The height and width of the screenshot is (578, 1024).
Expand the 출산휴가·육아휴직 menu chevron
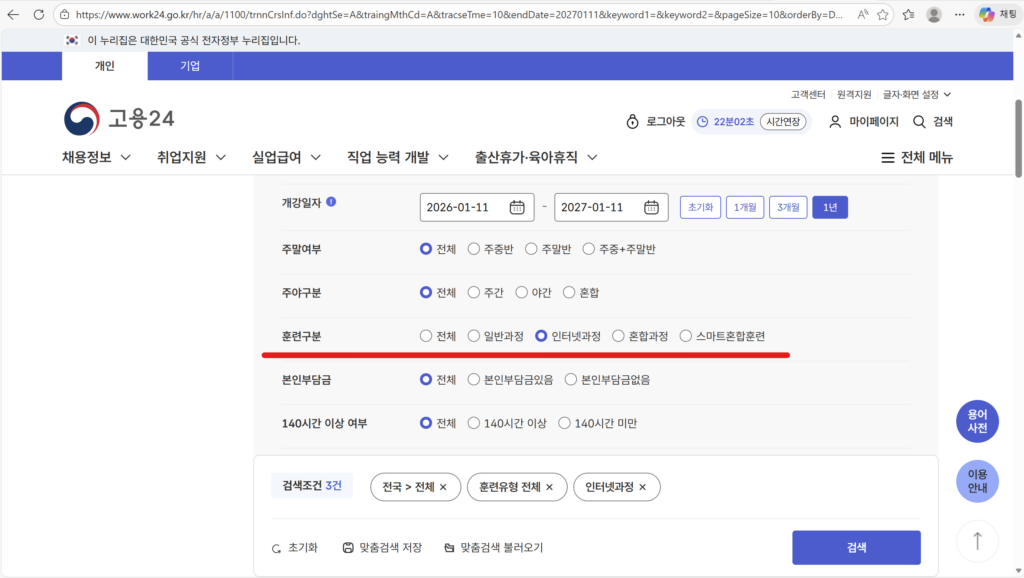click(593, 157)
